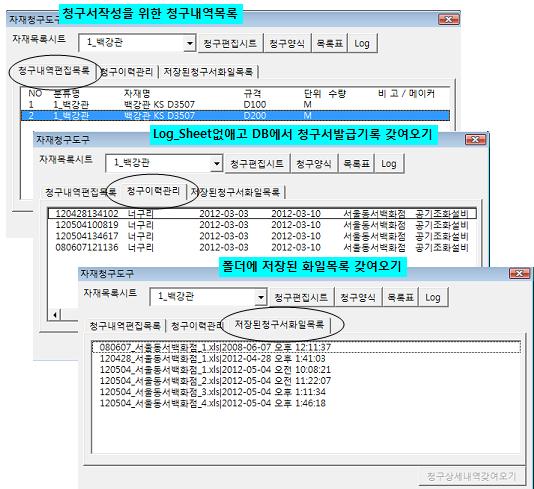Open the 자재목록시트 combo box in the middle window
The width and height of the screenshot is (534, 489).
[x=217, y=164]
